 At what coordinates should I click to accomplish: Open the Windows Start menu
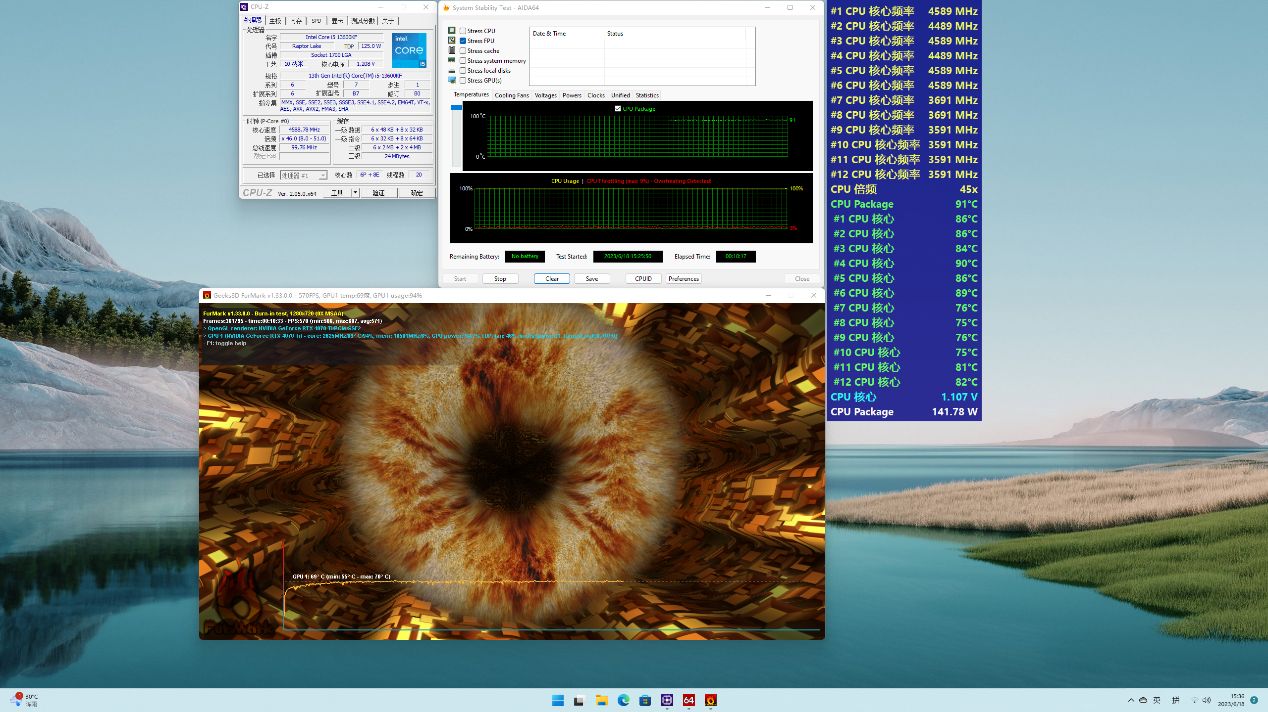click(x=558, y=700)
